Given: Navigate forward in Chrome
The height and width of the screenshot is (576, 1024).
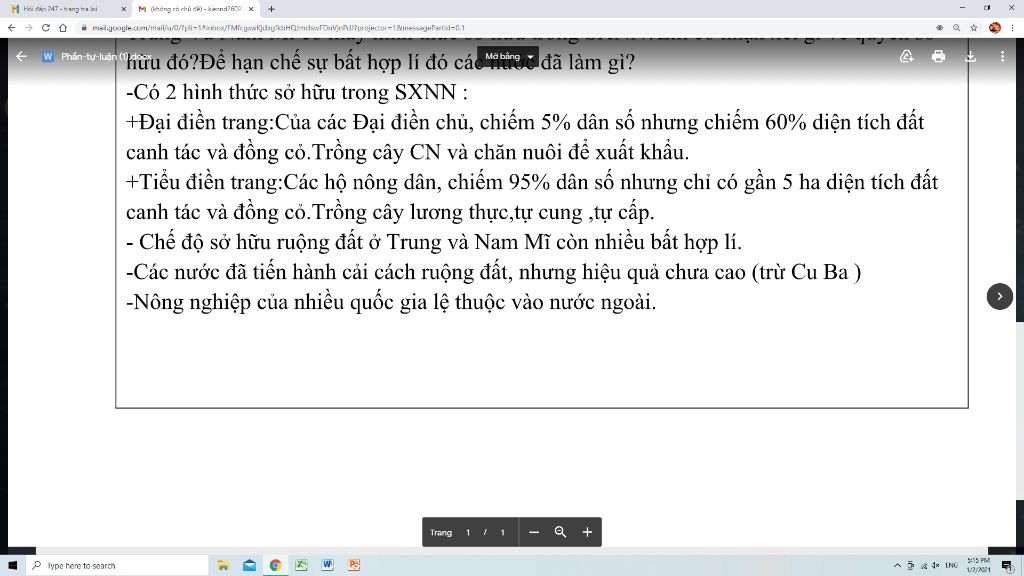Looking at the screenshot, I should (x=28, y=27).
